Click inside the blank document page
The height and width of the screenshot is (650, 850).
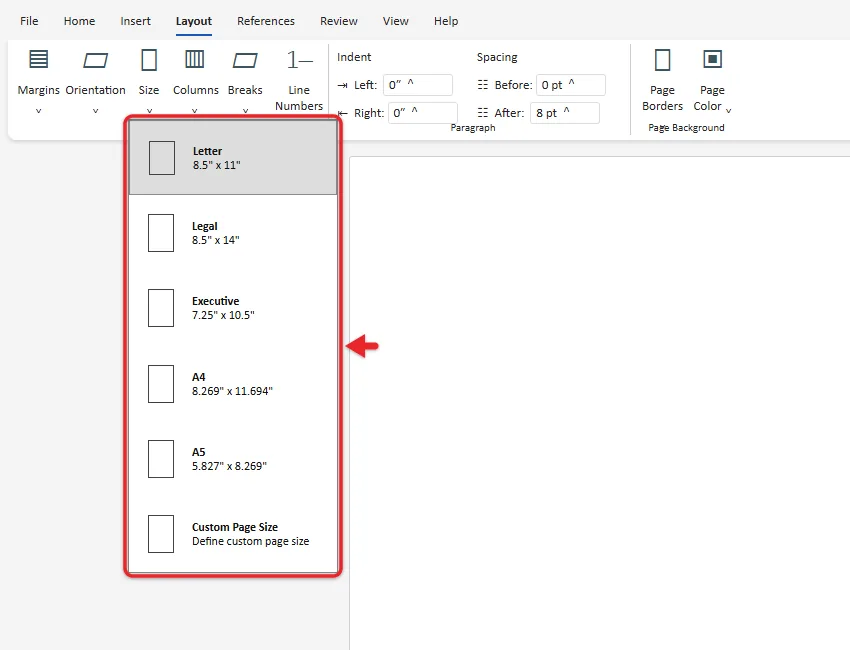coord(600,403)
